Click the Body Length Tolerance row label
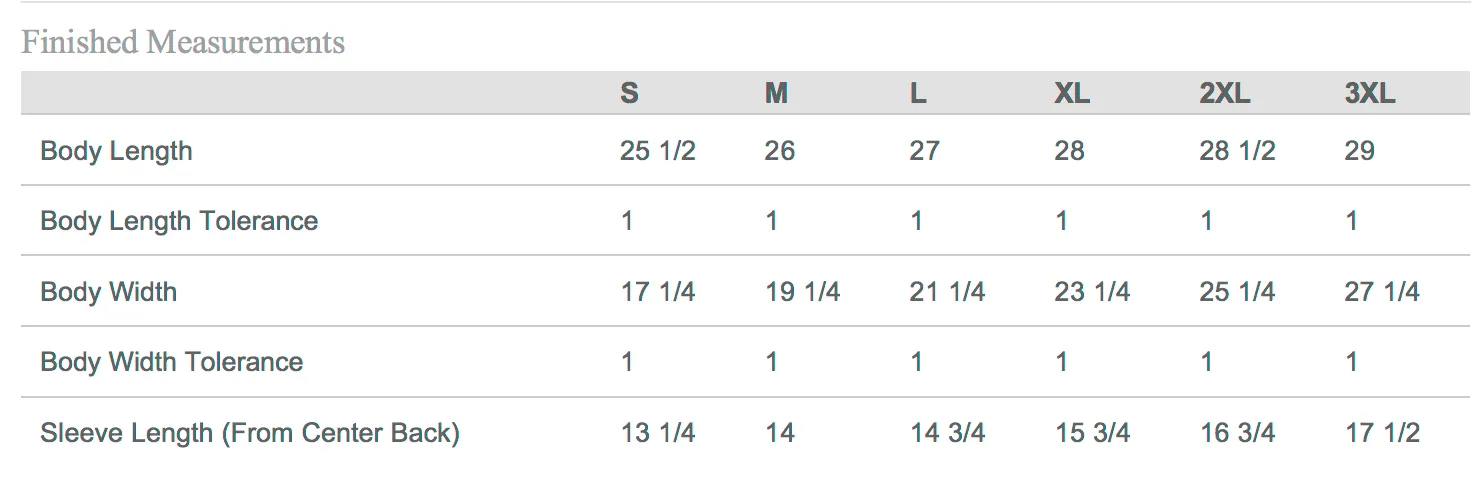Screen dimensions: 1480x480 pyautogui.click(x=179, y=221)
